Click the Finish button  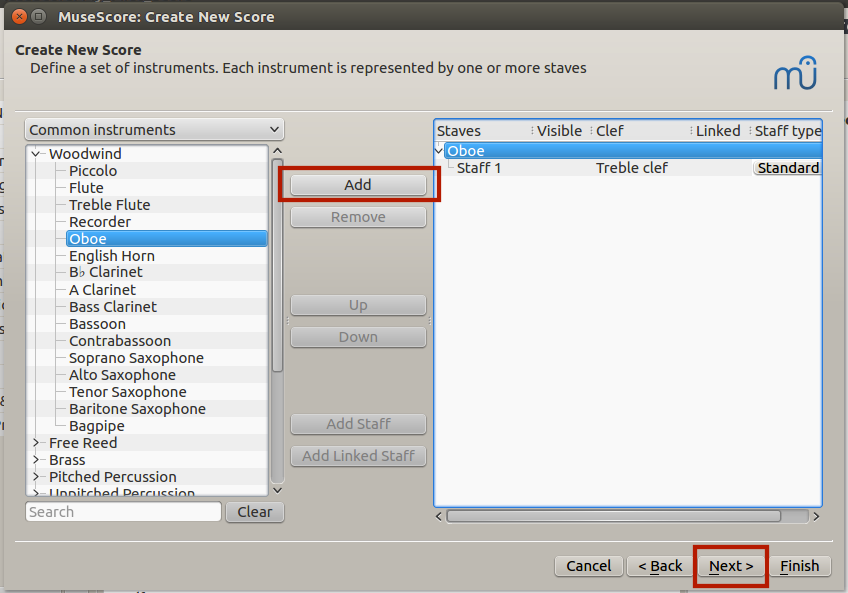coord(799,566)
